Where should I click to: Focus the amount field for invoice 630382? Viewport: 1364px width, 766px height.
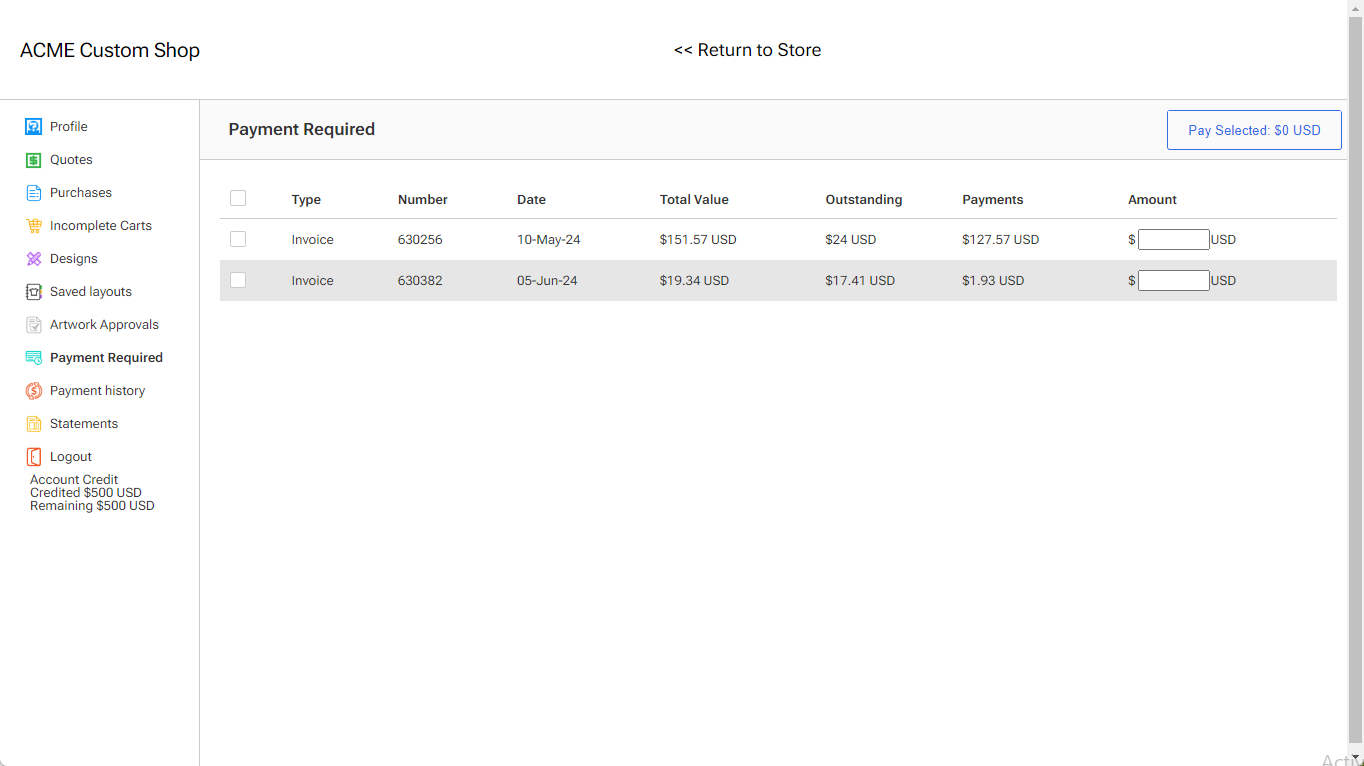tap(1174, 280)
